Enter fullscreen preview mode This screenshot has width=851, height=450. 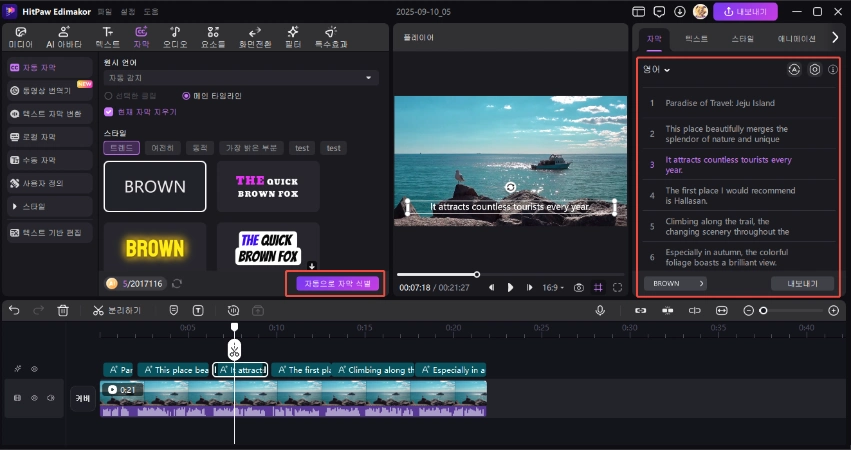[617, 287]
